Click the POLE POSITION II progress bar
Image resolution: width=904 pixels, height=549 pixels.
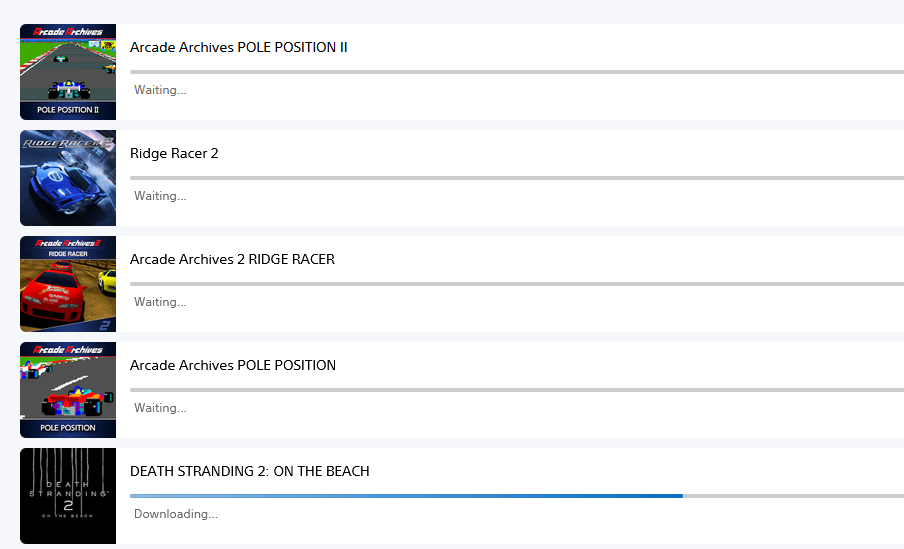click(517, 72)
